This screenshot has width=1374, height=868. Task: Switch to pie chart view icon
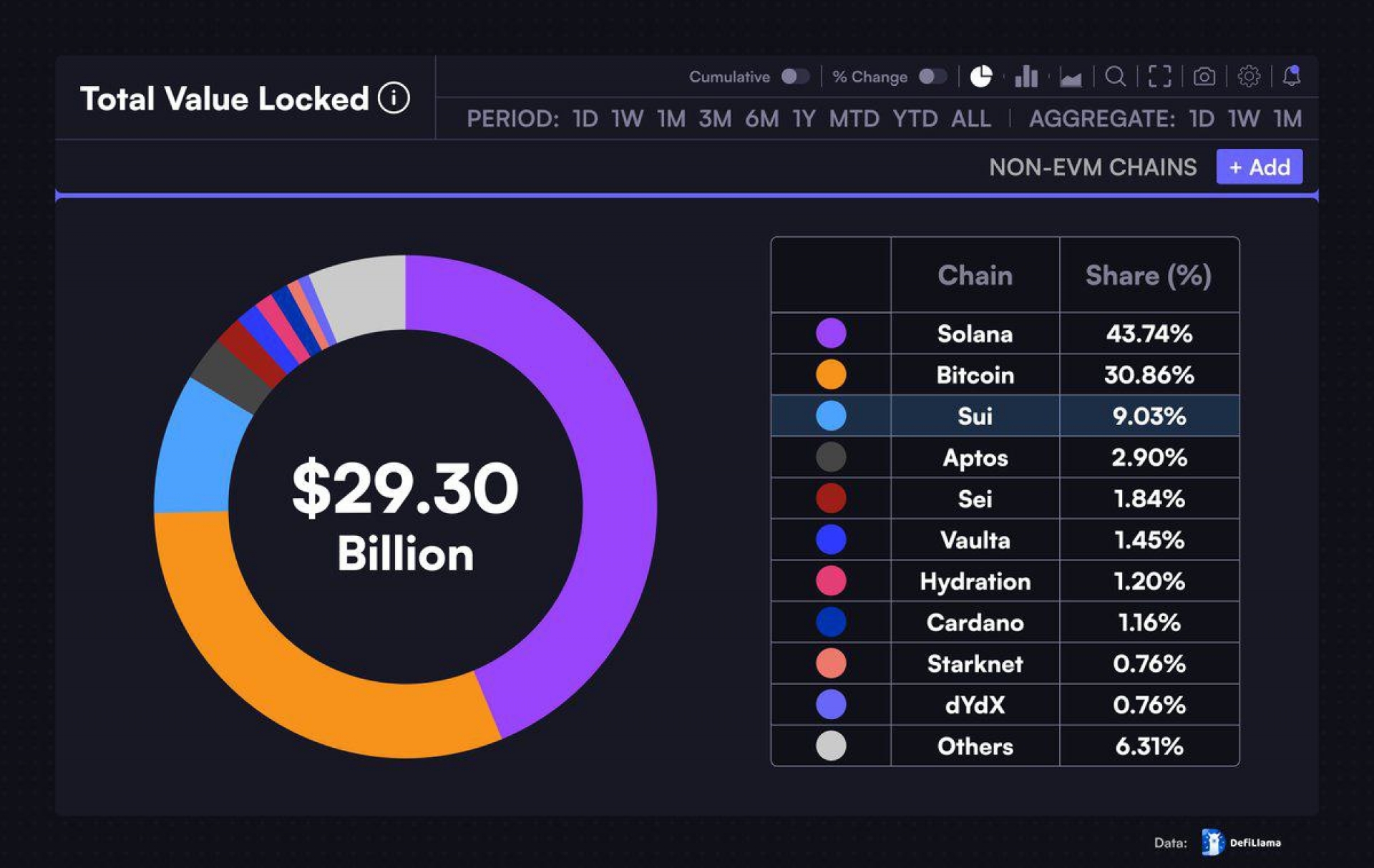(980, 77)
